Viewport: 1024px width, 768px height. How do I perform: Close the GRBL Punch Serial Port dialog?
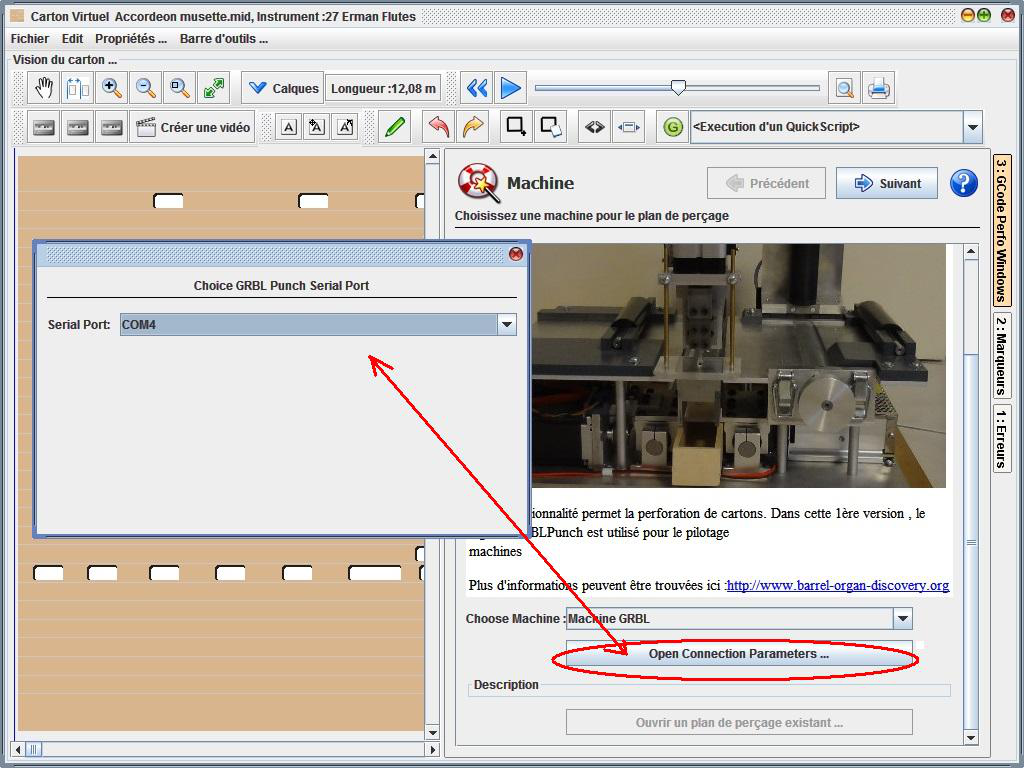516,254
